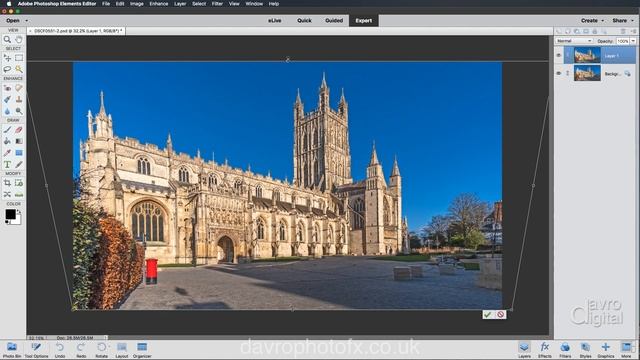Select the Zoom tool
Viewport: 640px width, 360px height.
point(7,40)
